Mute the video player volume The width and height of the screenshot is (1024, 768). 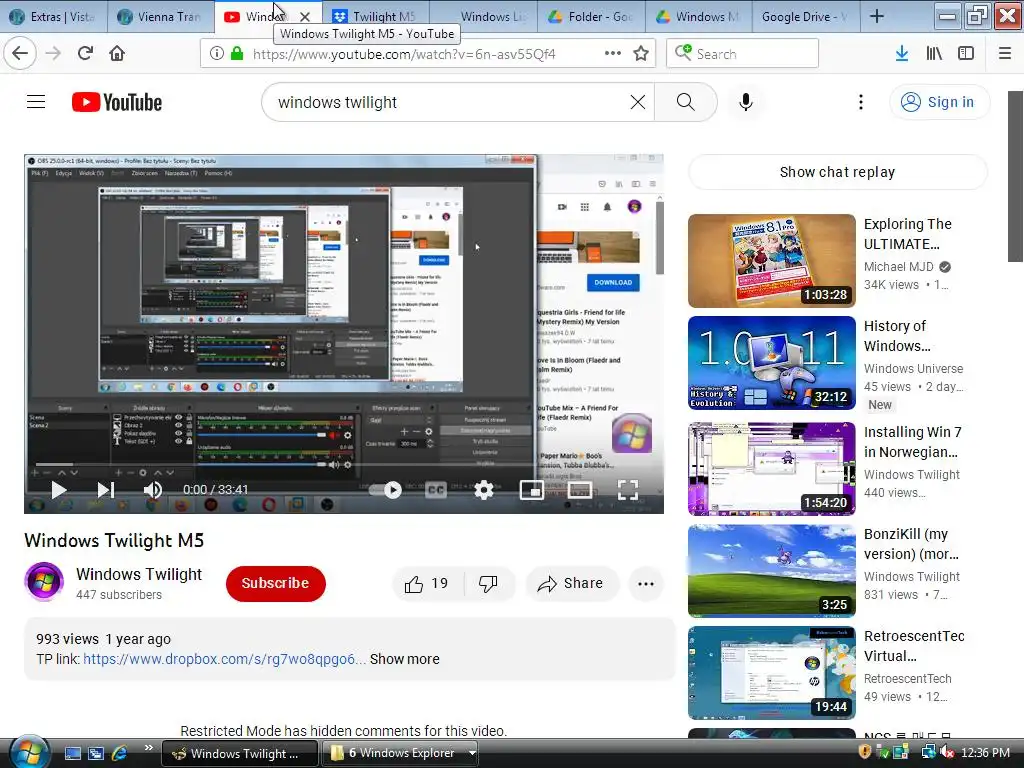click(153, 490)
